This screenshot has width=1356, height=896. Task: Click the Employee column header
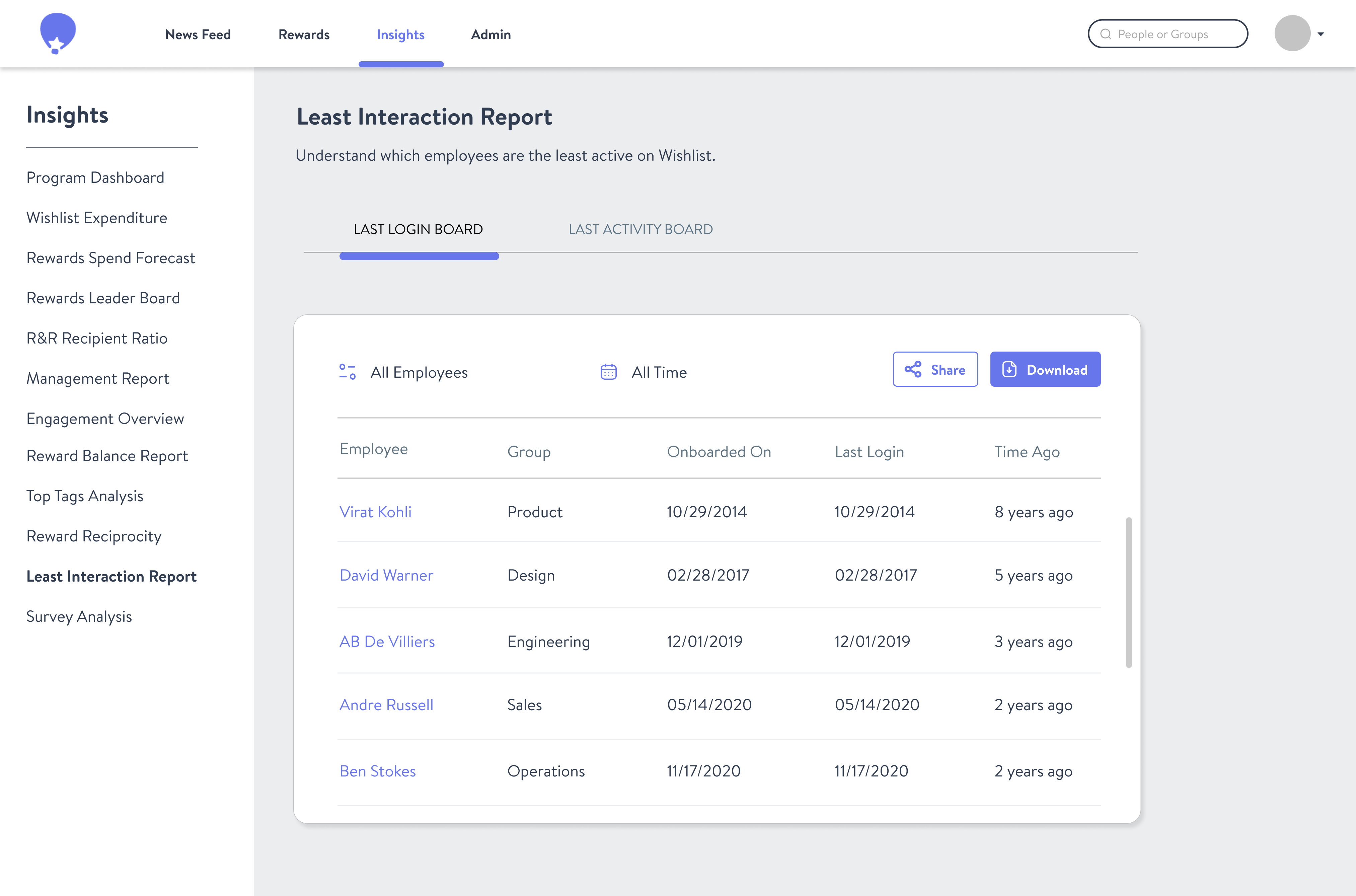pos(374,449)
